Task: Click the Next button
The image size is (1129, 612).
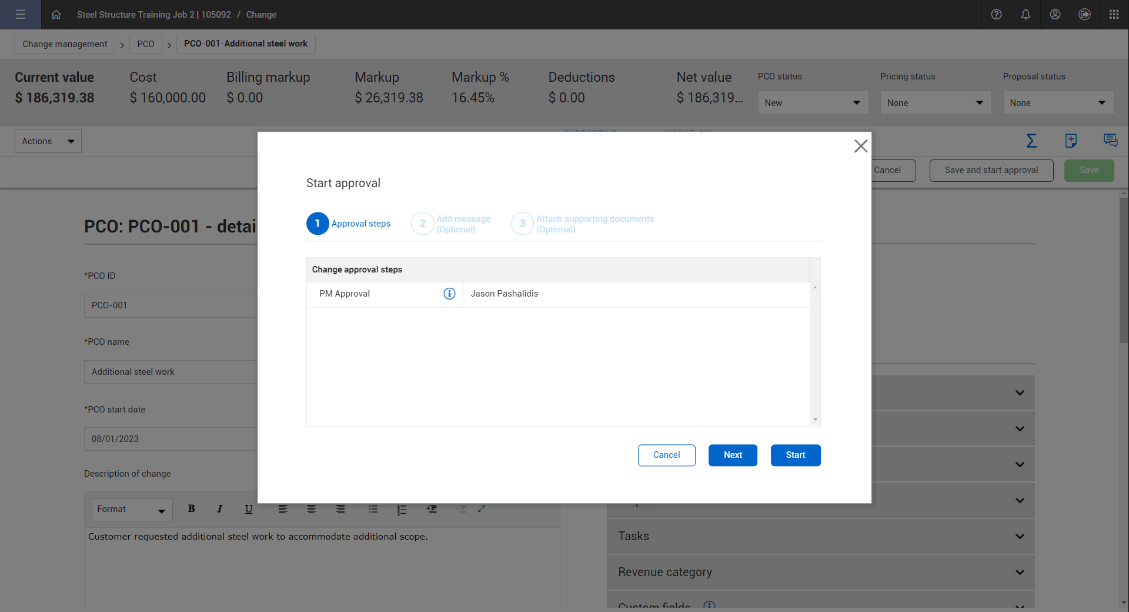Action: pyautogui.click(x=733, y=455)
